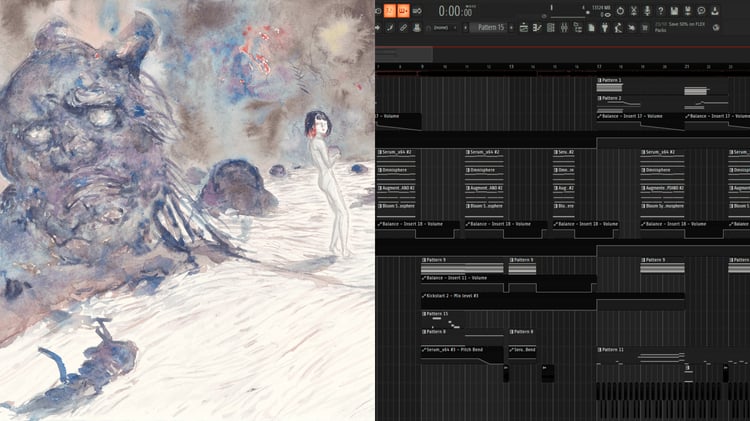Click the left arrow before Pattern 15

[466, 28]
